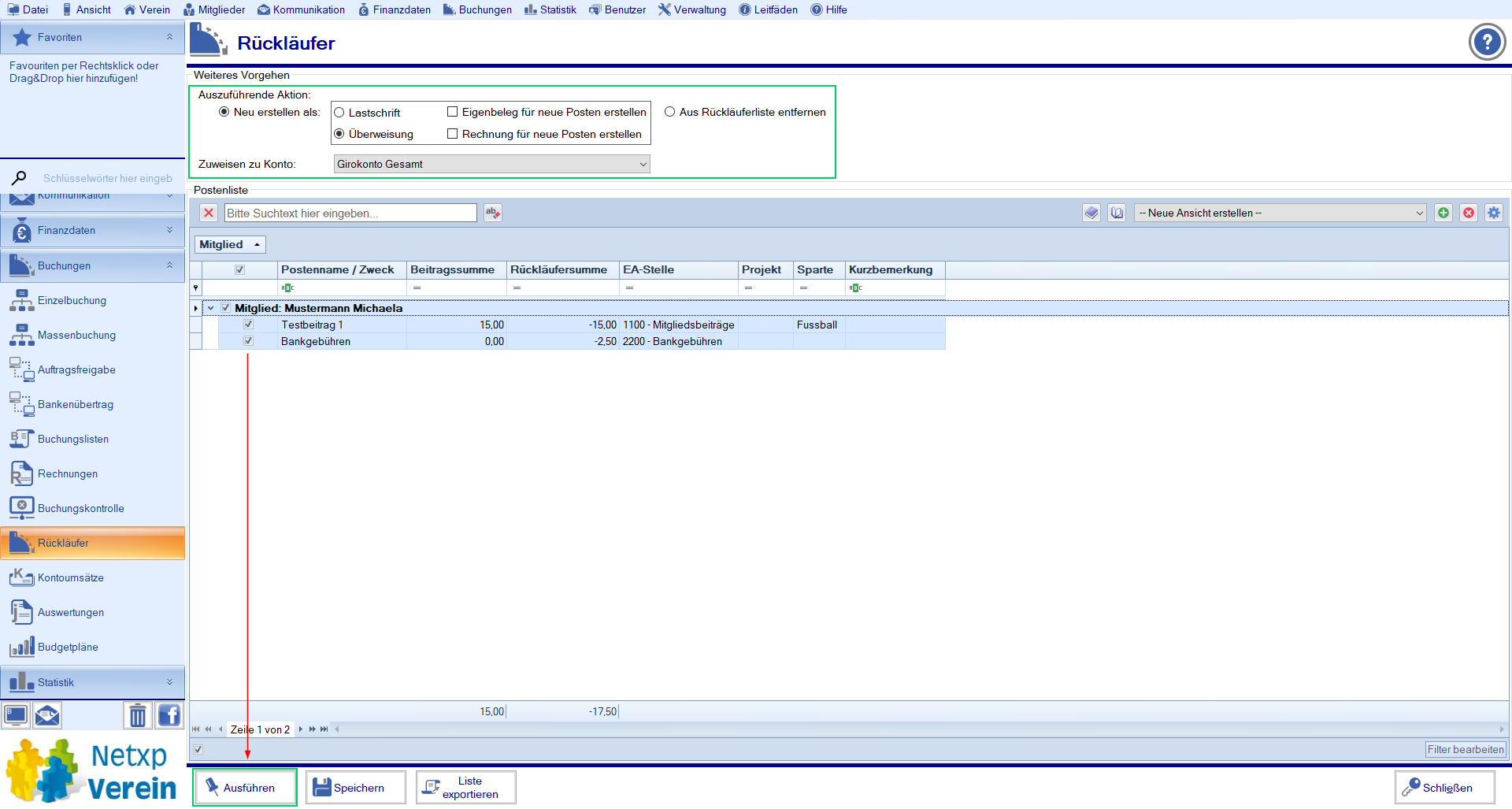1512x809 pixels.
Task: Click the Facebook icon in the sidebar
Action: 169,715
